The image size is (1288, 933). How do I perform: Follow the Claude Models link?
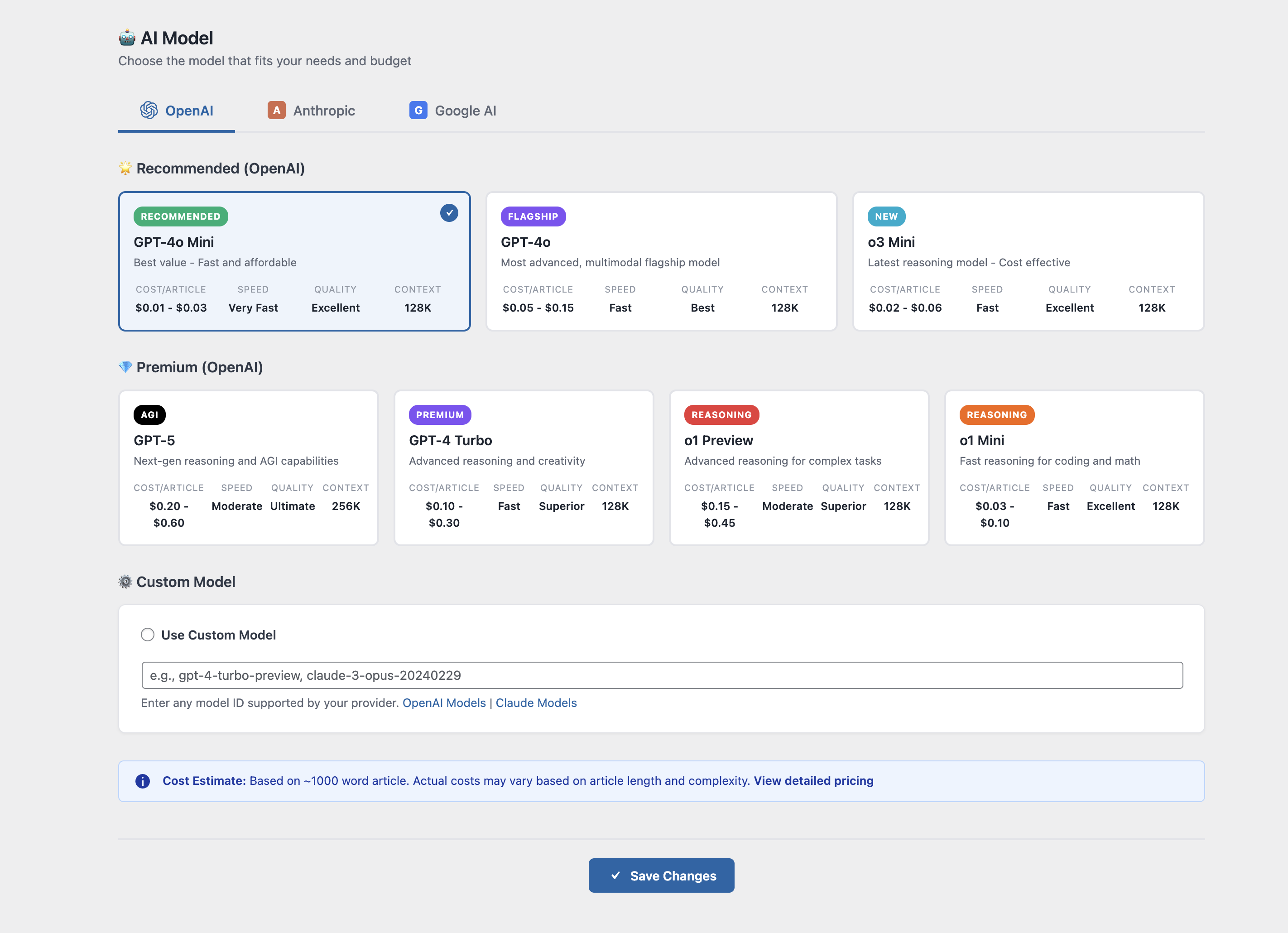(x=536, y=703)
